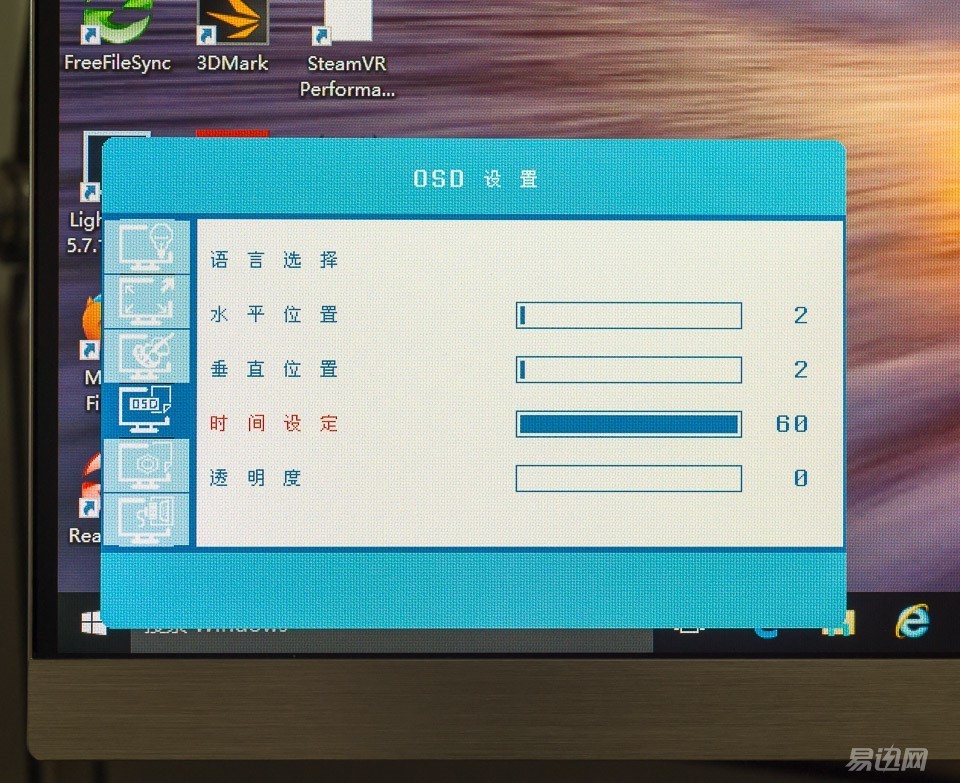Adjust the 垂直位置 slider bar
The image size is (960, 783).
click(x=629, y=370)
